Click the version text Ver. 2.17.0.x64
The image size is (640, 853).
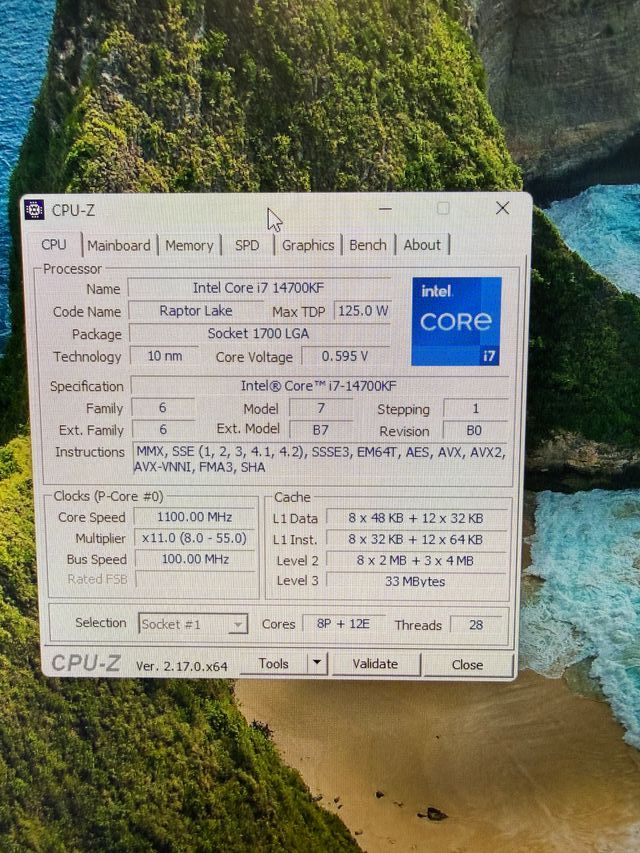coord(182,666)
